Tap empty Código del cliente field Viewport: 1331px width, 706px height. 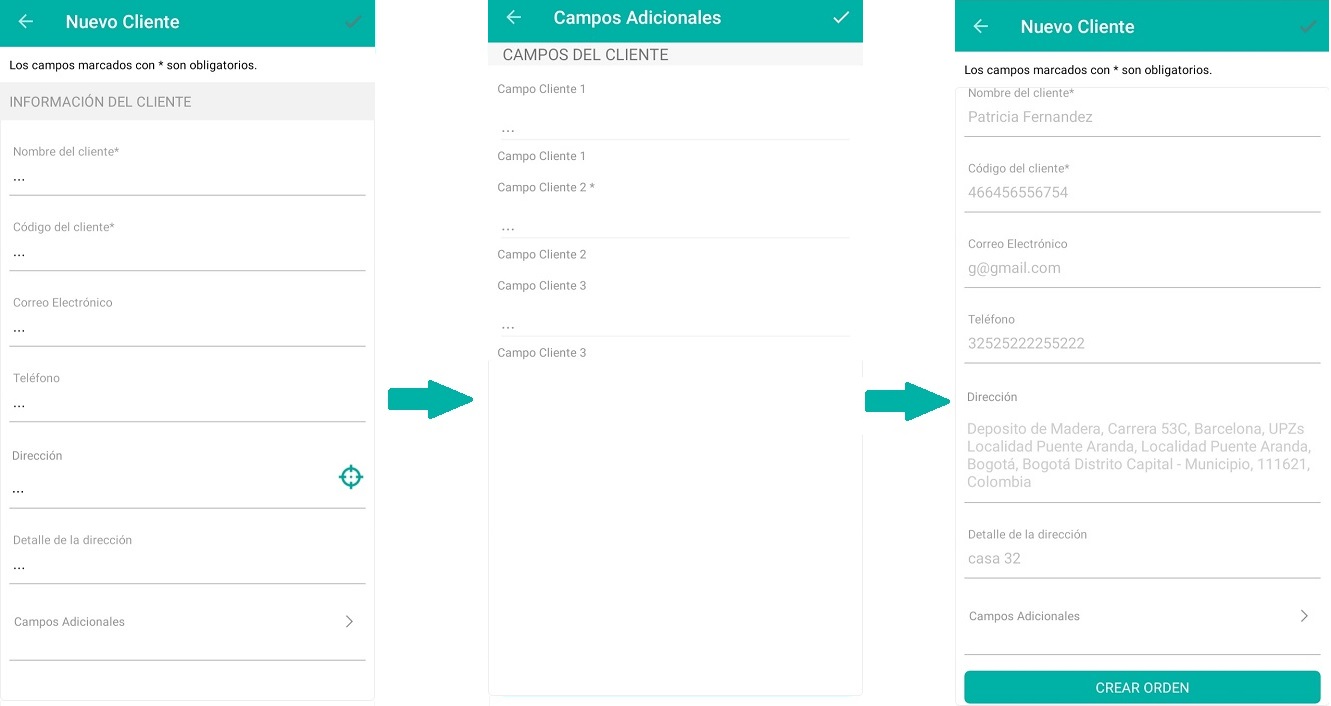click(x=188, y=254)
